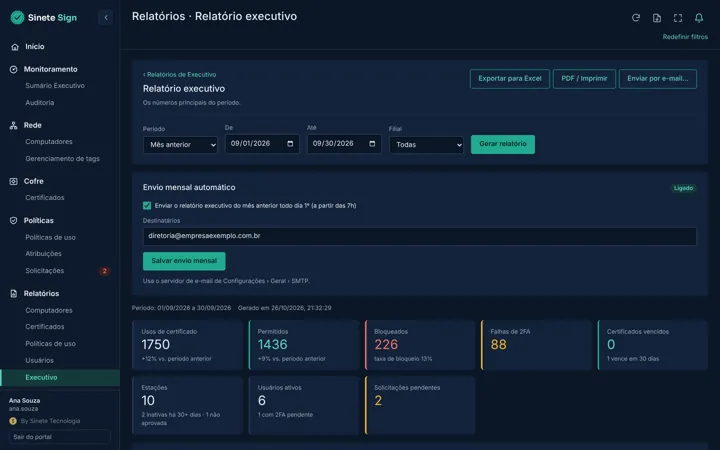The width and height of the screenshot is (720, 450).
Task: Click the Monitoramento gauge icon
Action: [x=13, y=69]
